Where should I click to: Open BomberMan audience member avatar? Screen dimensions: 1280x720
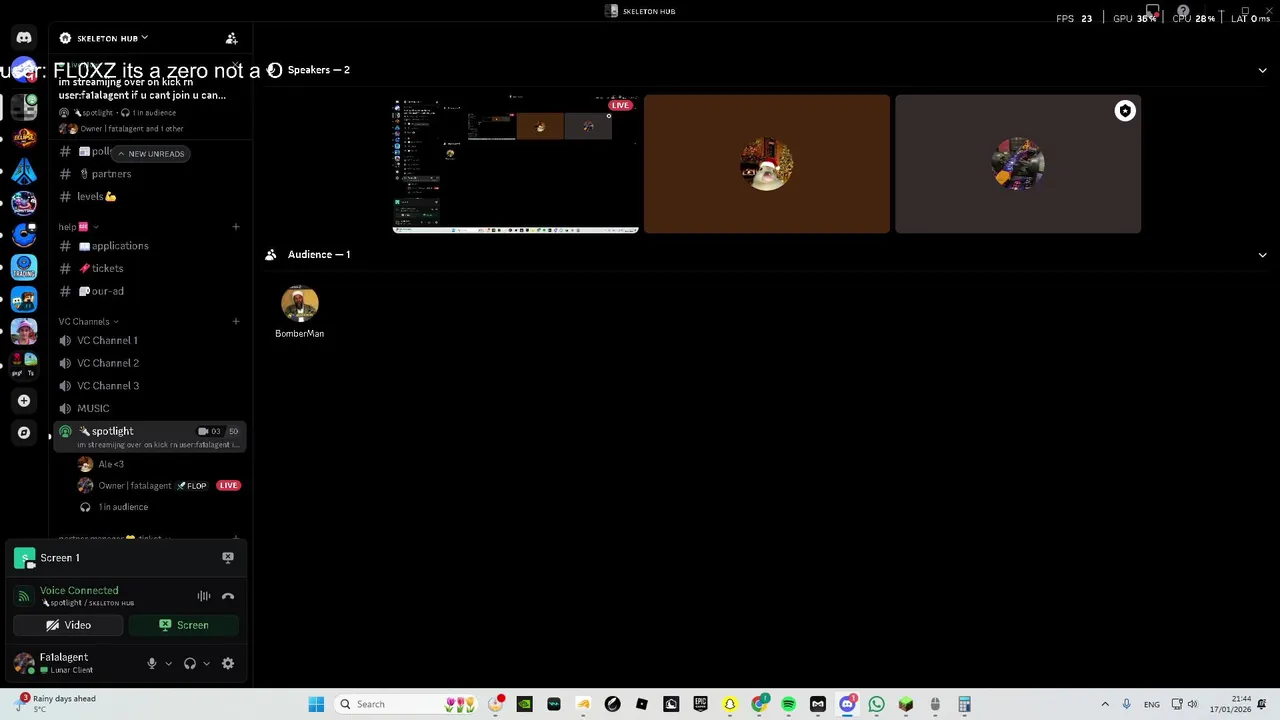click(x=299, y=304)
